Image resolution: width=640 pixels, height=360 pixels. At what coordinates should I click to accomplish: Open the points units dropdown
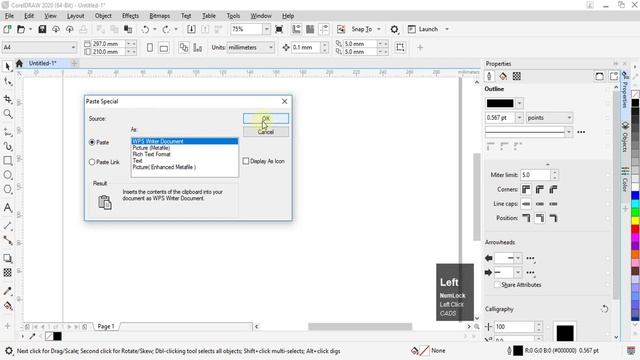(569, 118)
